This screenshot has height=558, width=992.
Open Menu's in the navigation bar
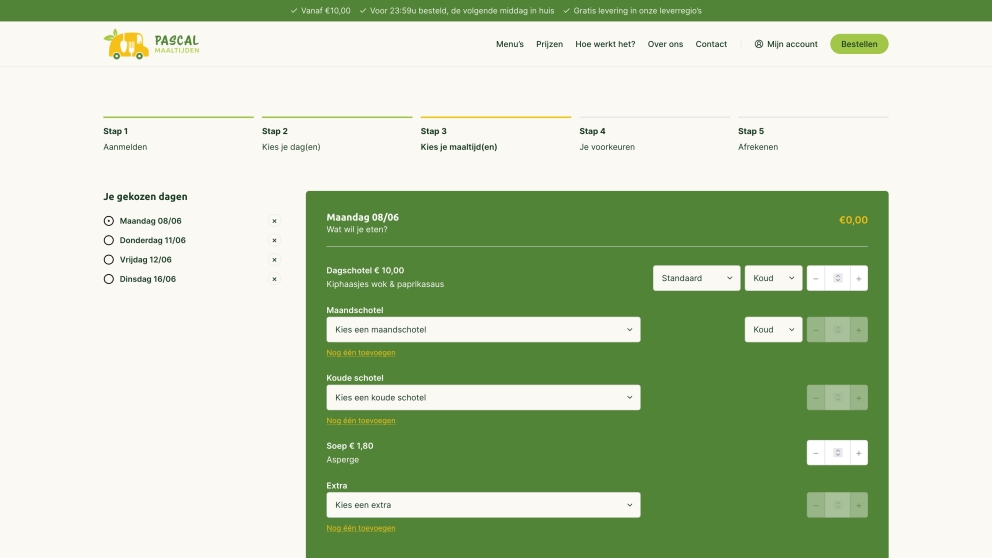tap(510, 44)
